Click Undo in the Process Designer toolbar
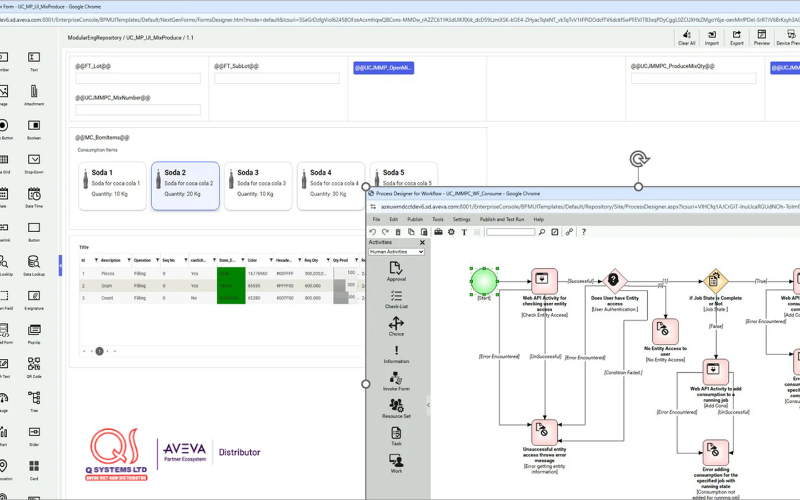 coord(373,232)
